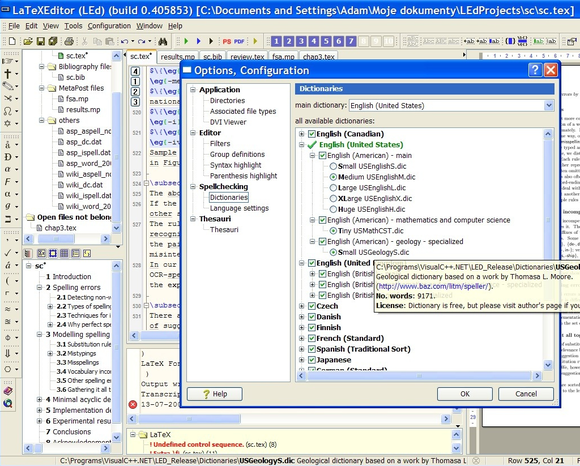Image resolution: width=580 pixels, height=466 pixels.
Task: Click the help question icon in dialog title
Action: (535, 70)
